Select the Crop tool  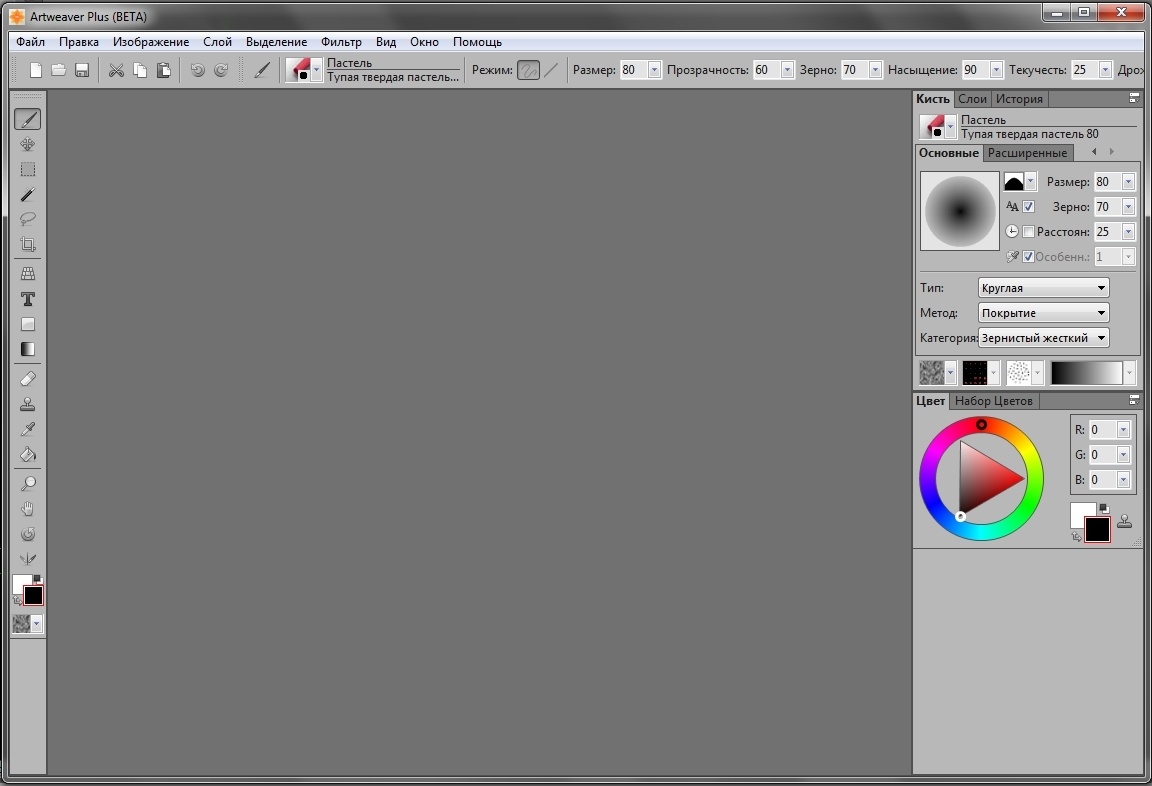point(27,244)
